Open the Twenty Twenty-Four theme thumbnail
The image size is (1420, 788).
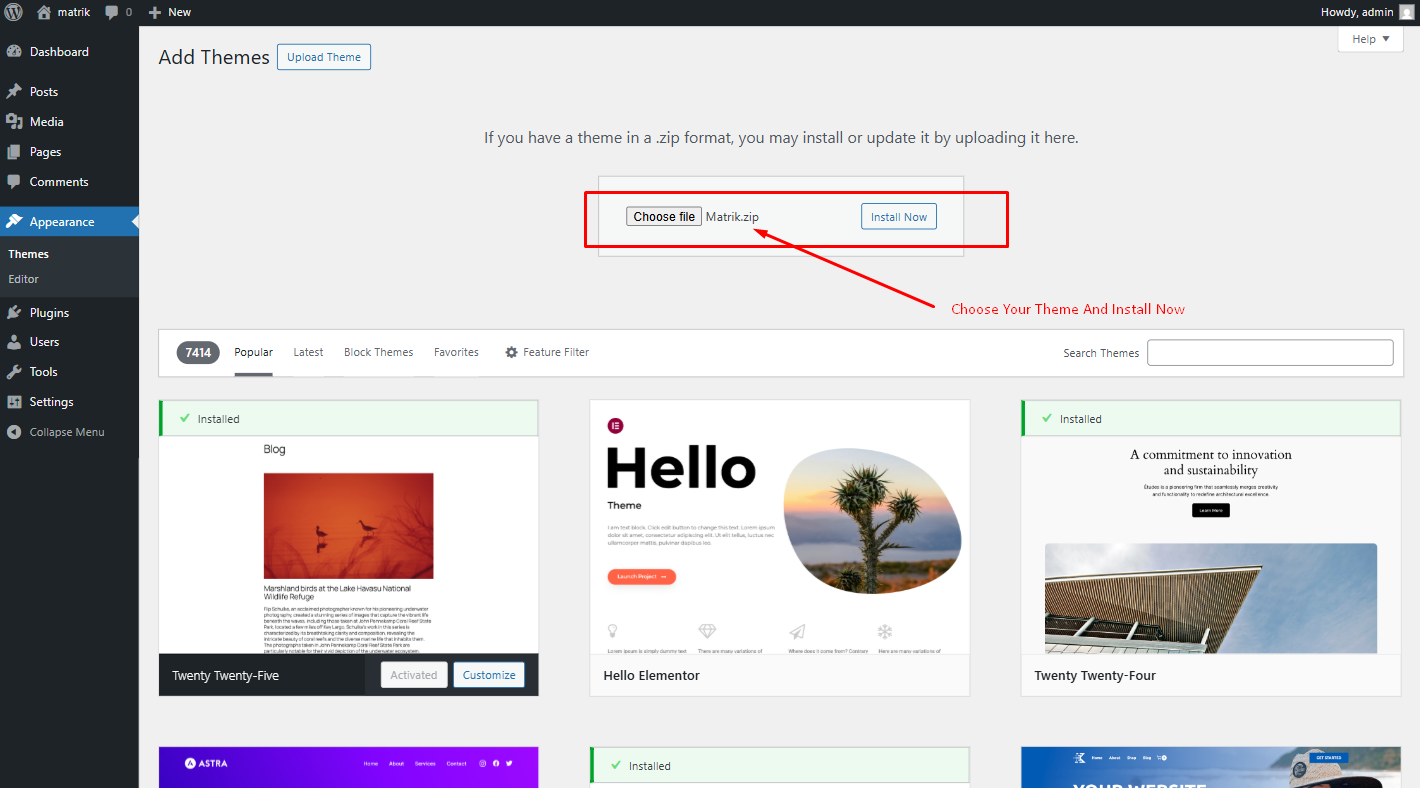[x=1211, y=545]
